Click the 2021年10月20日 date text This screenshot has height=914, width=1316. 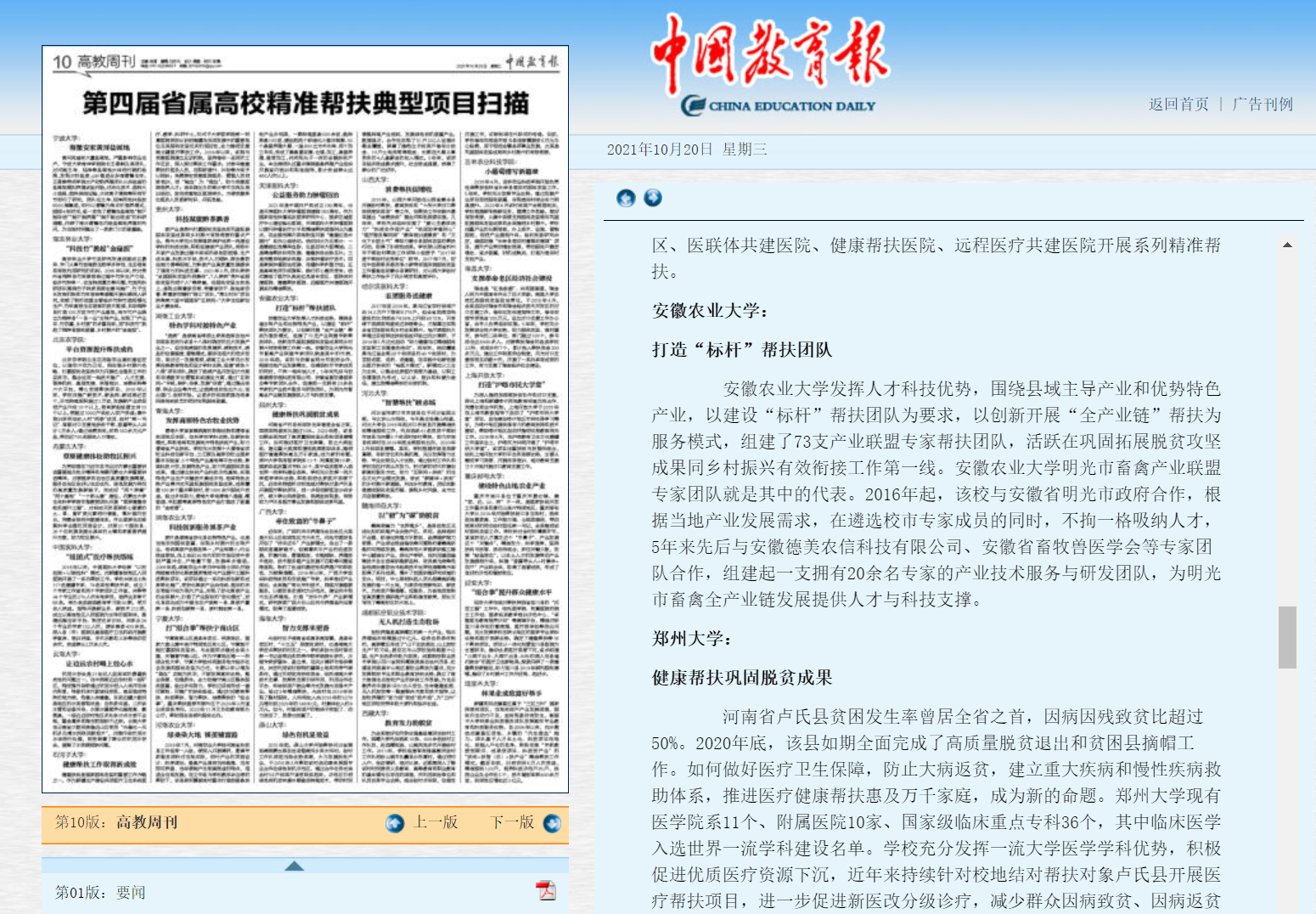660,150
